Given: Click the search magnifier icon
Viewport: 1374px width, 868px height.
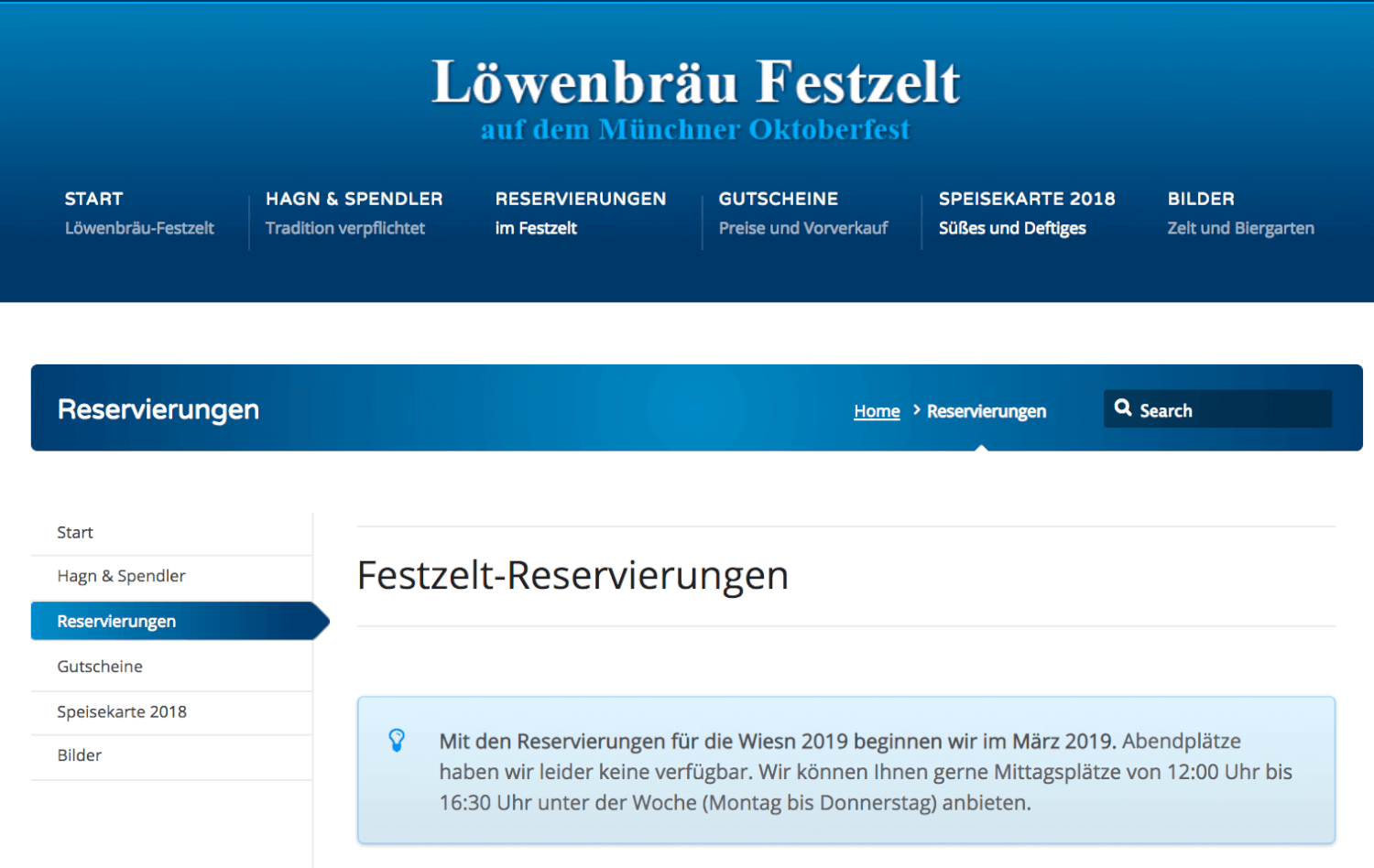Looking at the screenshot, I should pyautogui.click(x=1122, y=408).
